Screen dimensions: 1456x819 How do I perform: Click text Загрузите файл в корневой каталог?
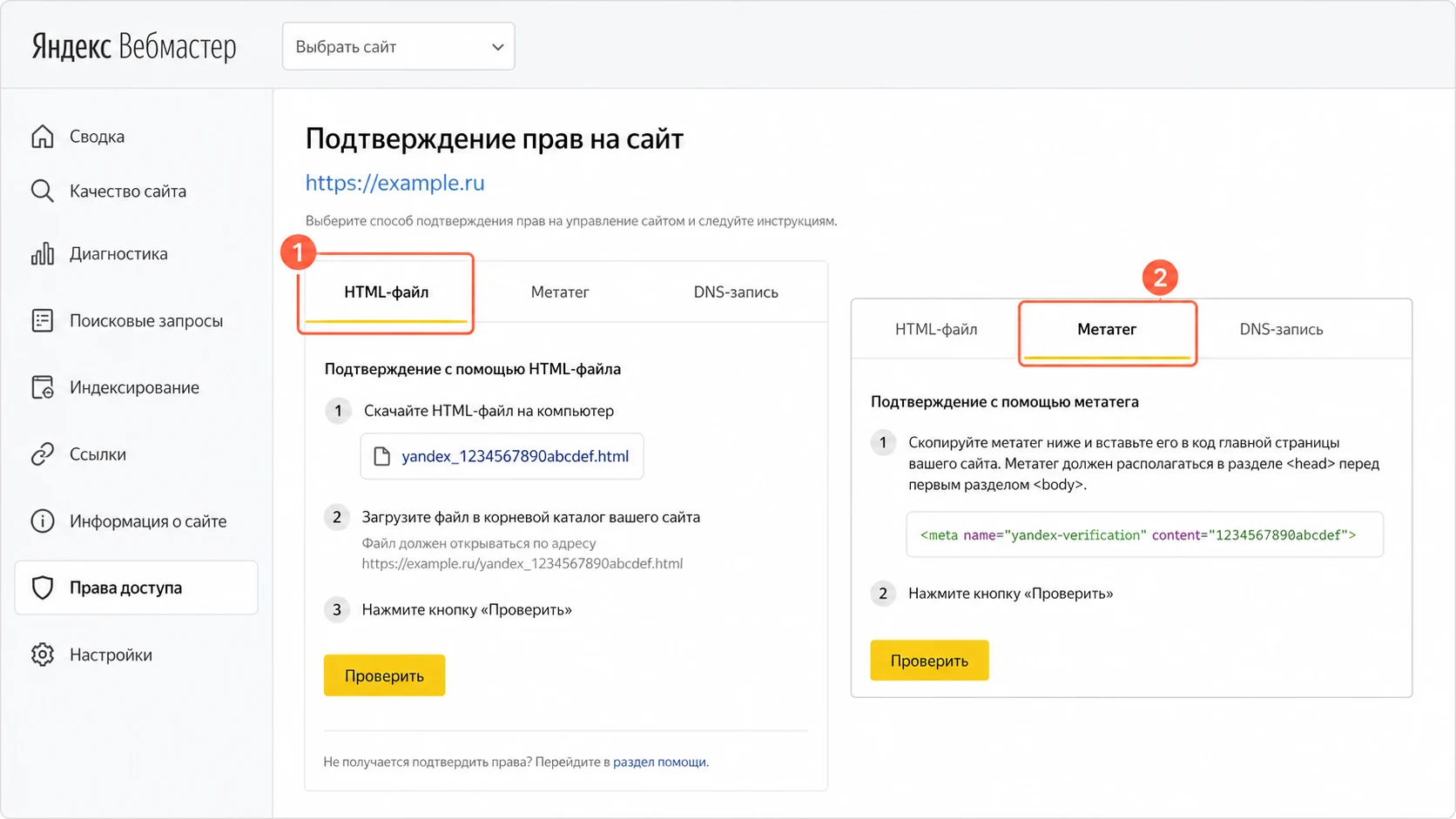(479, 517)
